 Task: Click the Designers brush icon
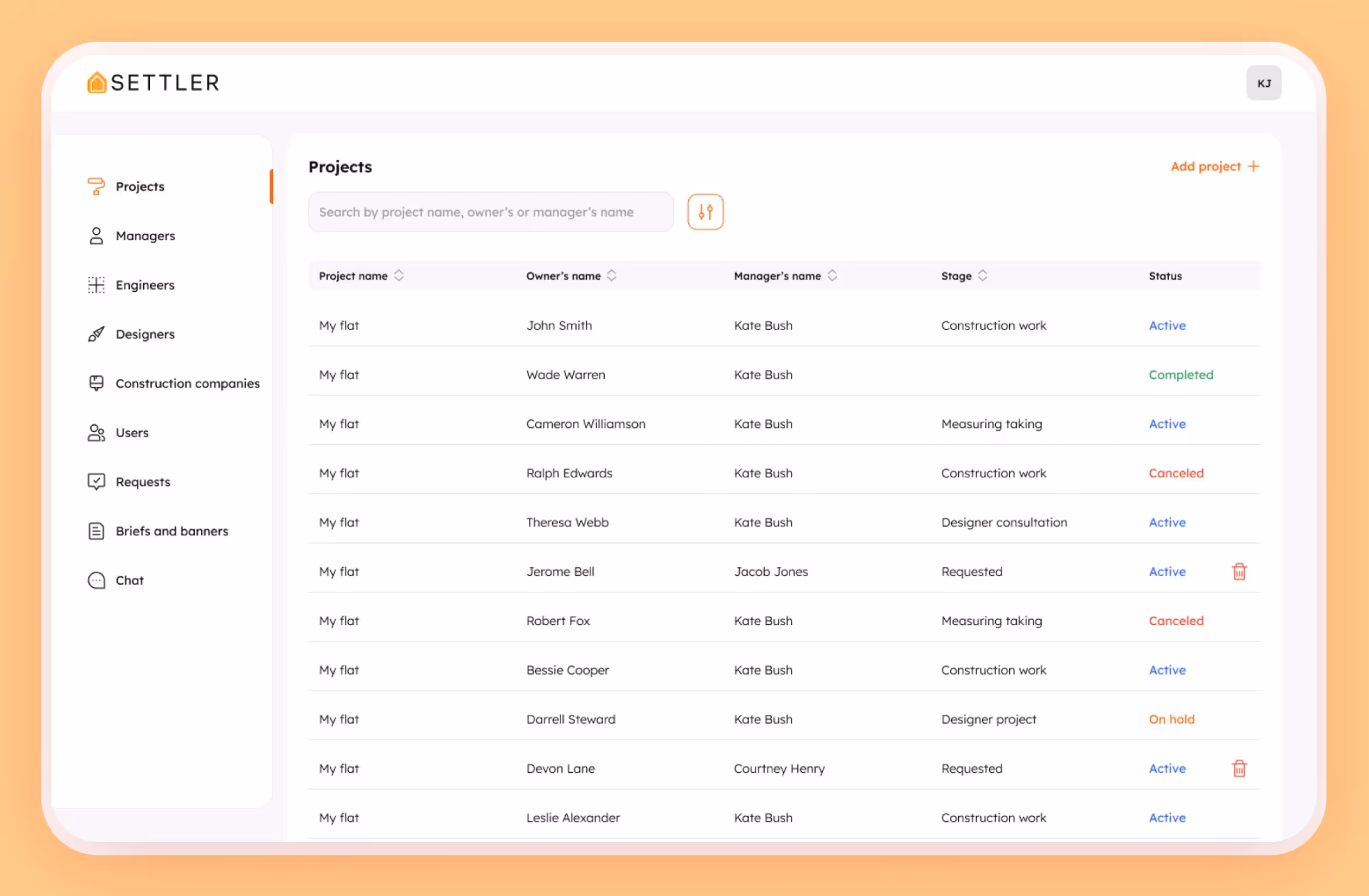pyautogui.click(x=96, y=334)
